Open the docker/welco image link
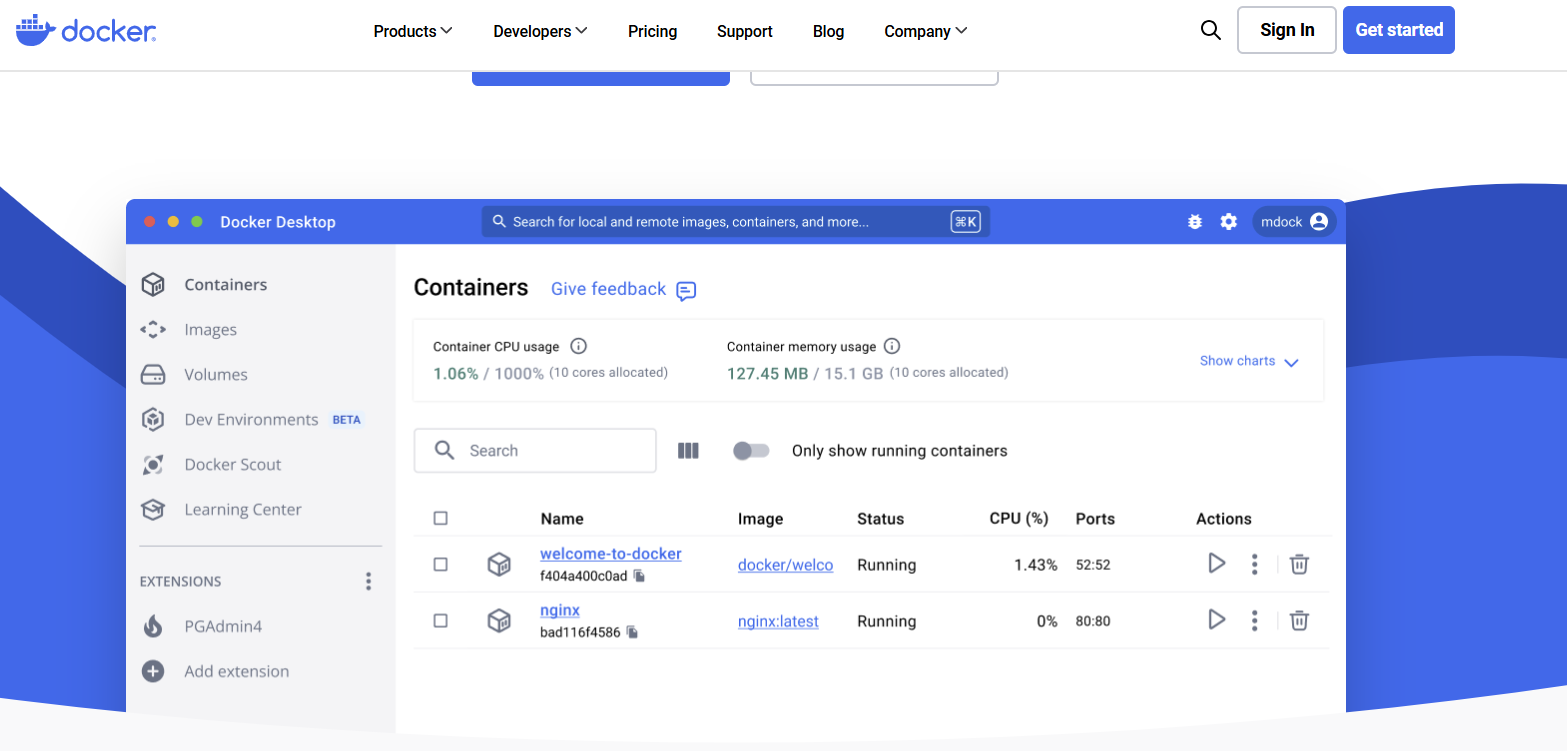 786,565
